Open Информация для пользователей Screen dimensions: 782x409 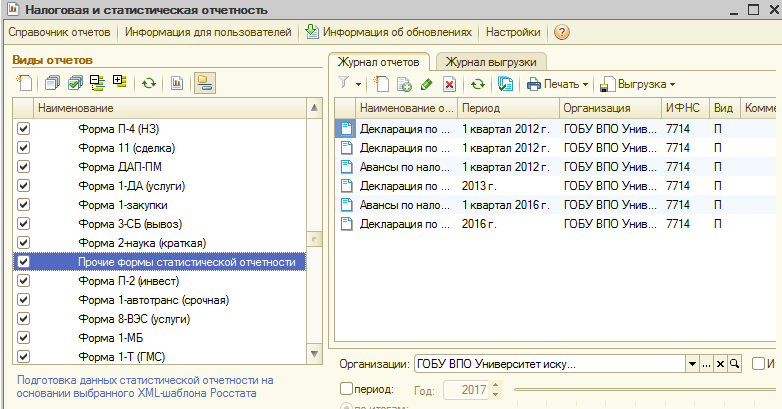208,32
